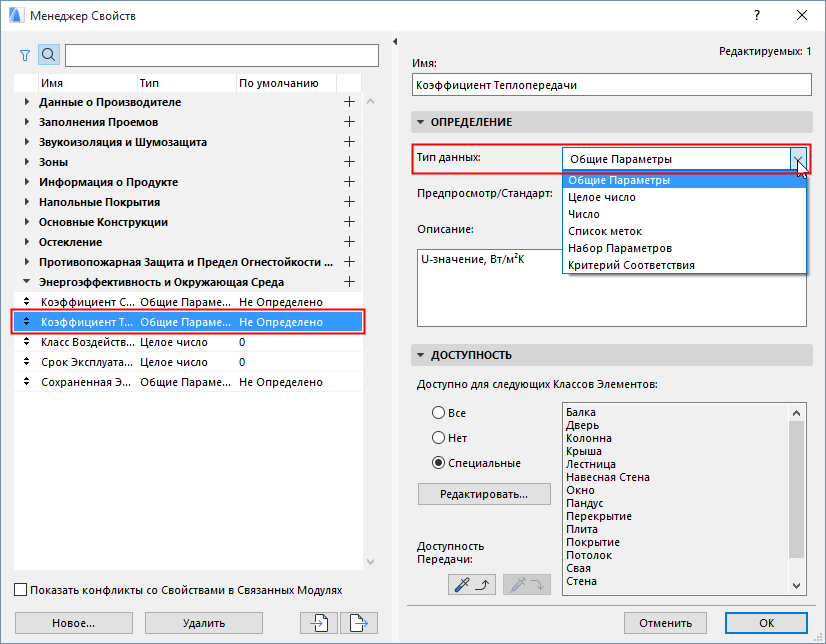Enable Показать конфликты со Свойствами checkbox
826x644 pixels.
21,590
